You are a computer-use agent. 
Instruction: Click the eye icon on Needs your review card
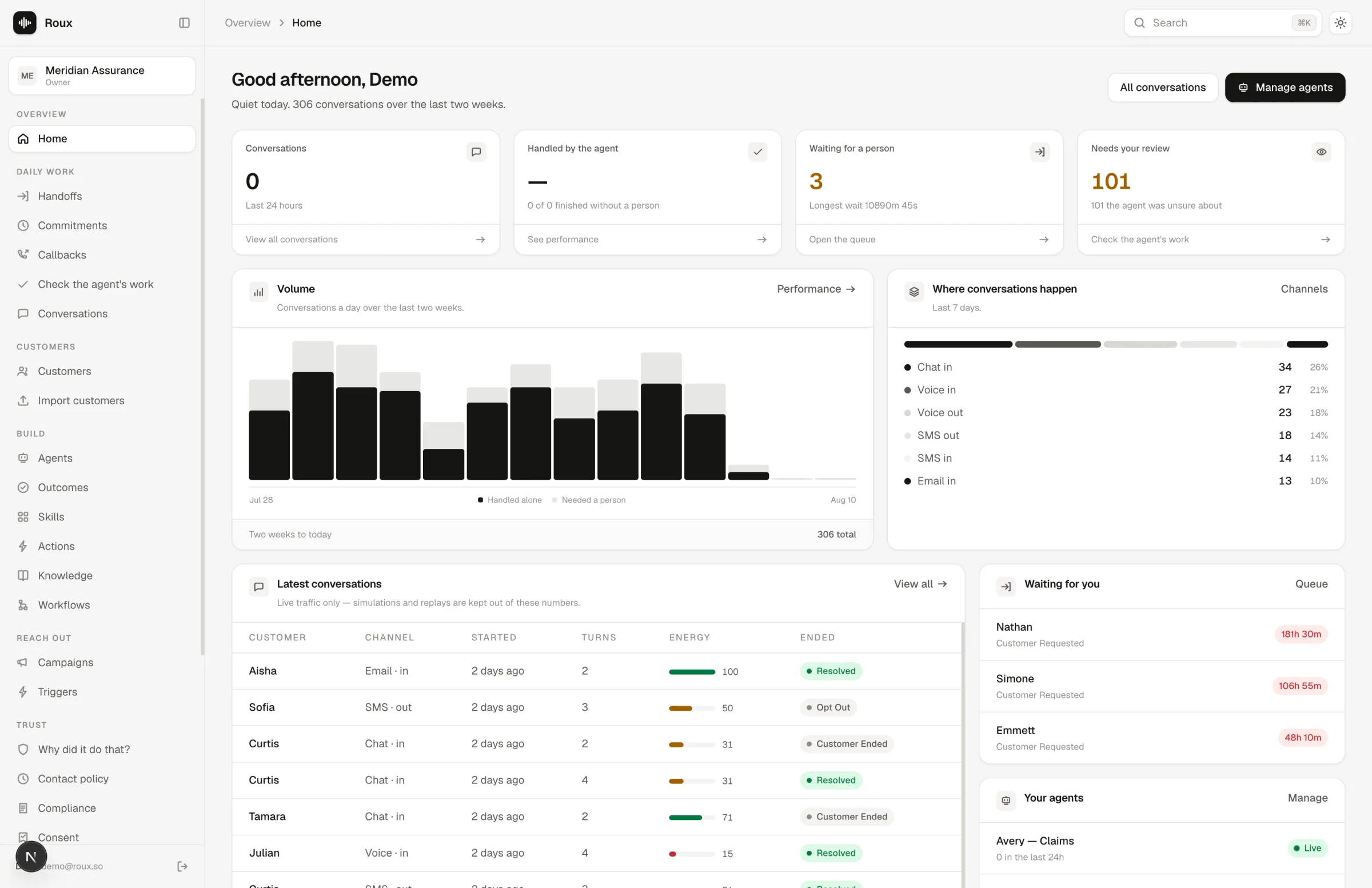(x=1321, y=152)
